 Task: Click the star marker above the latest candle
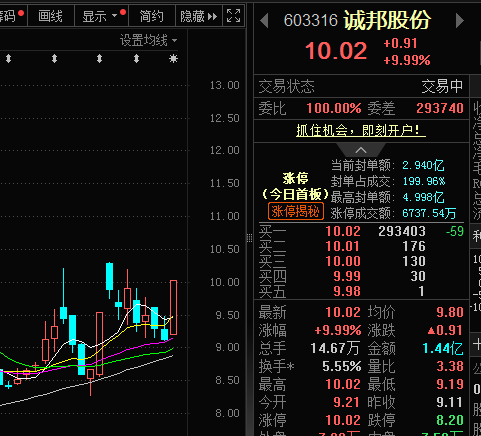[x=173, y=59]
